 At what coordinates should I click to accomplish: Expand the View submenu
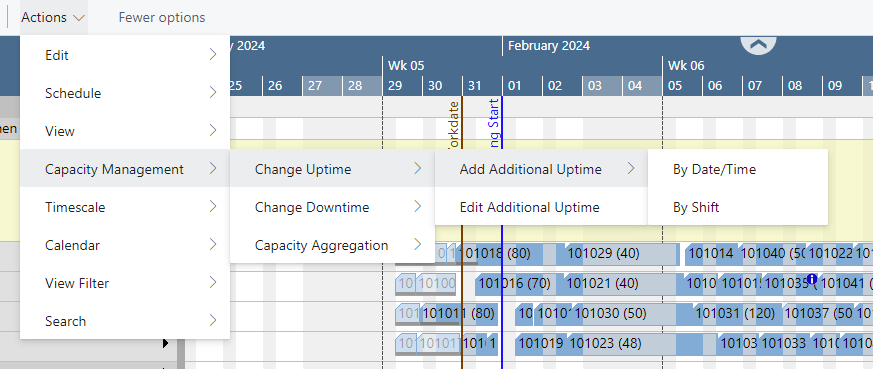point(125,131)
